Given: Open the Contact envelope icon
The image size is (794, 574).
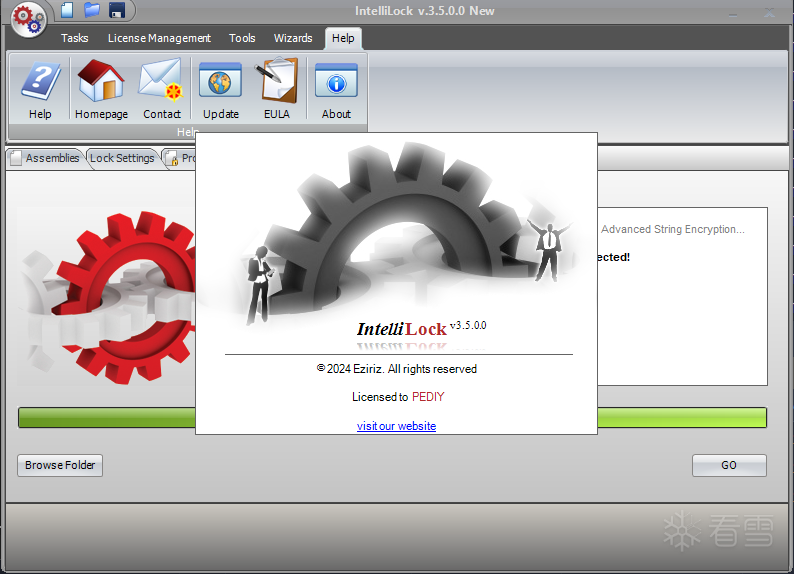Looking at the screenshot, I should 162,89.
